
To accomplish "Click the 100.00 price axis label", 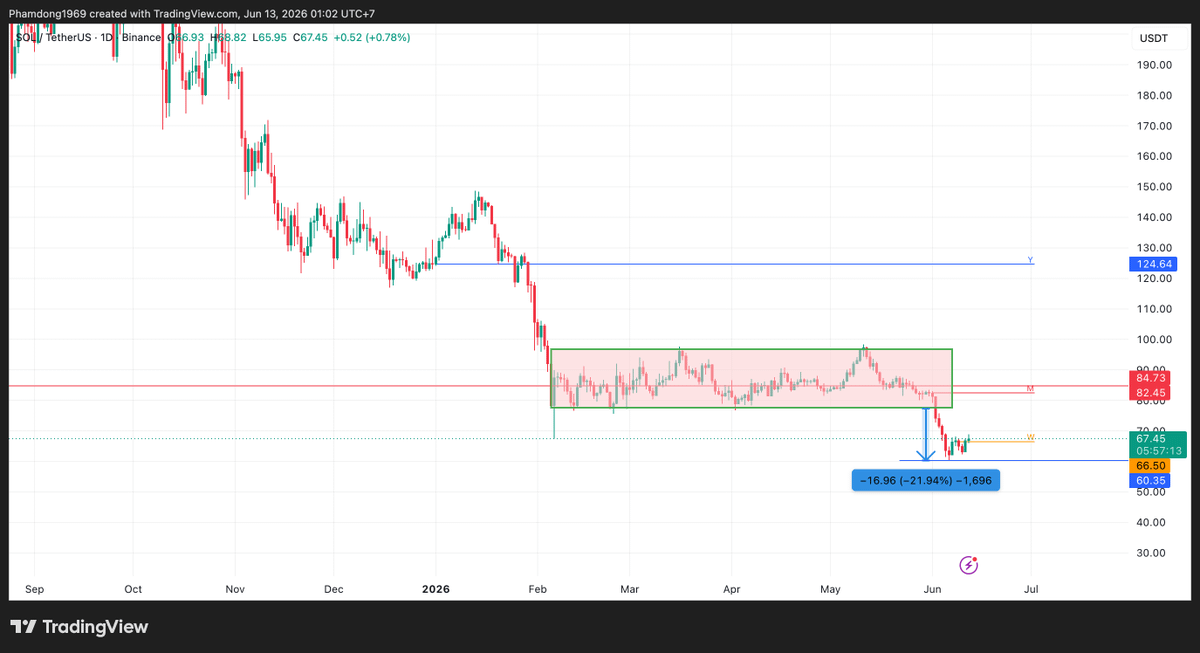I will pyautogui.click(x=1154, y=340).
